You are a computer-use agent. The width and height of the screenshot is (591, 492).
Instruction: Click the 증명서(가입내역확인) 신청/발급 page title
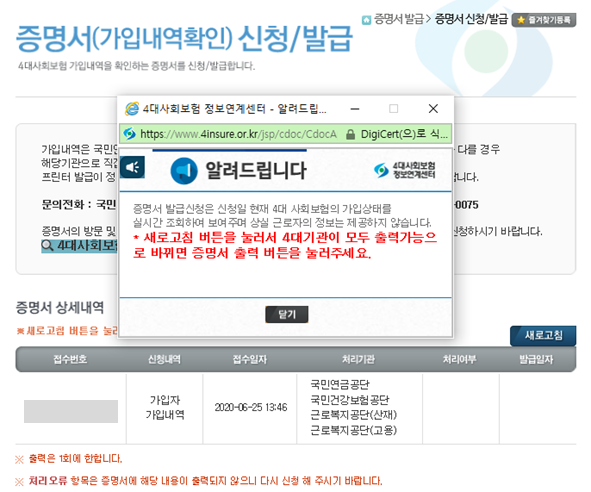coord(184,38)
